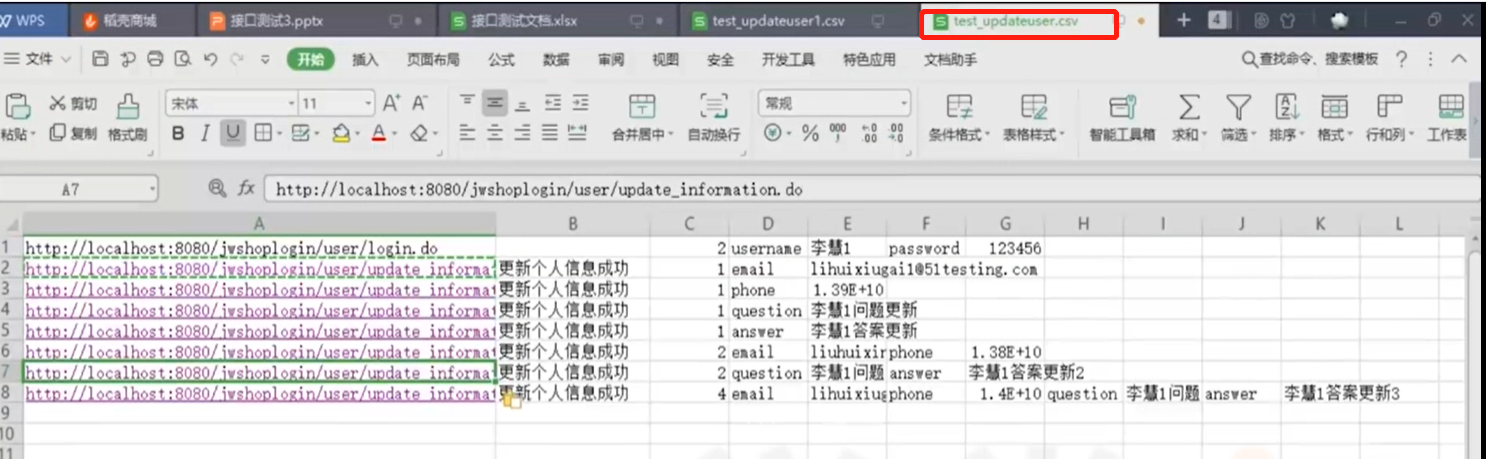Click the increase indent icon
Image resolution: width=1486 pixels, height=459 pixels.
(579, 103)
